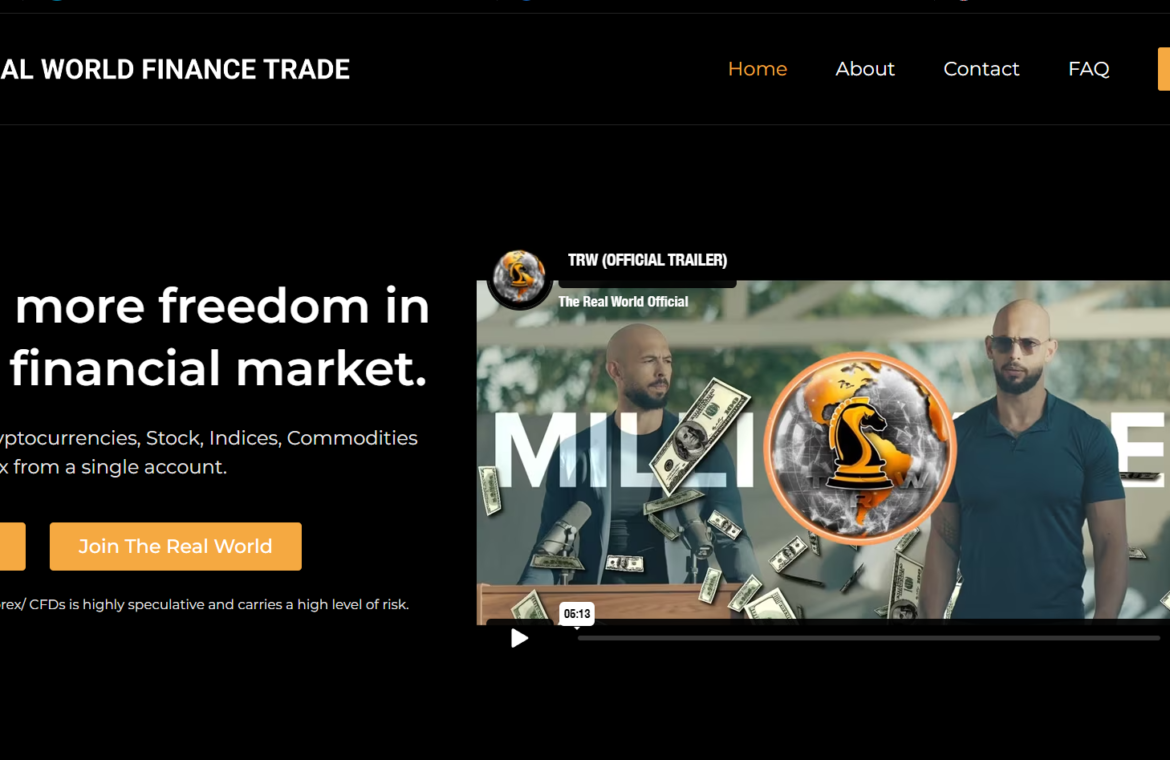Click the 06:13 duration label
This screenshot has width=1170, height=760.
click(x=577, y=614)
